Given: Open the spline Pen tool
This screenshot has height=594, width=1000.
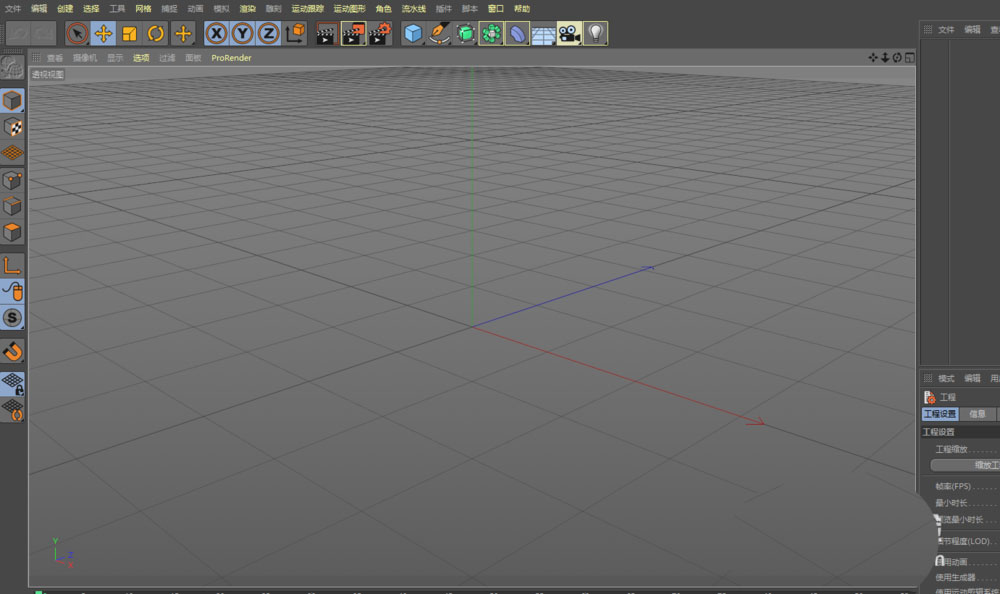Looking at the screenshot, I should [x=439, y=34].
